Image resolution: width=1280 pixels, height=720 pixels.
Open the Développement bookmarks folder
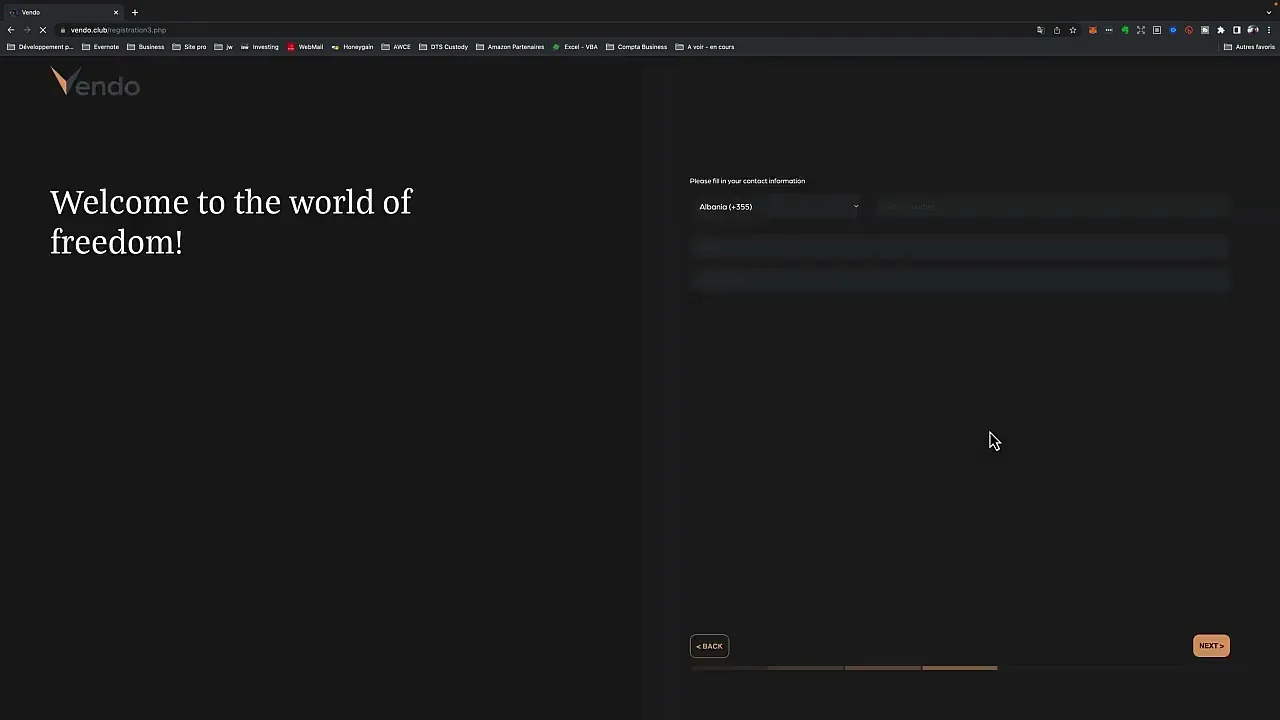point(40,47)
